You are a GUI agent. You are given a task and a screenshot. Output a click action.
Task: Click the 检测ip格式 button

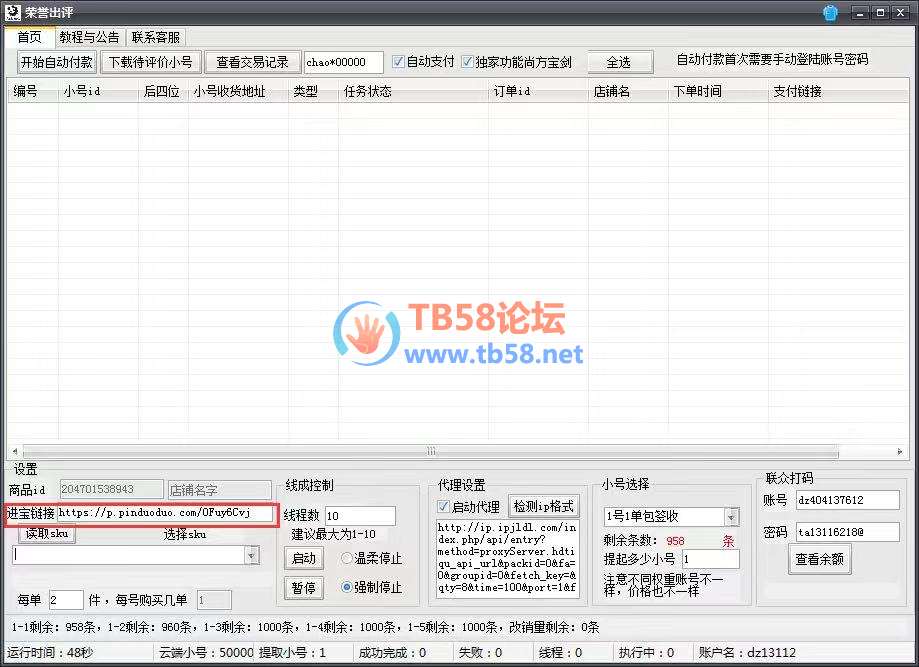pyautogui.click(x=543, y=506)
